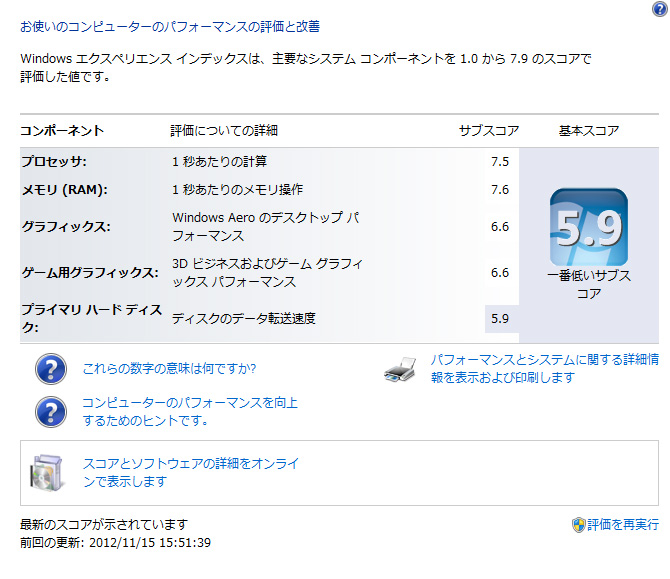The height and width of the screenshot is (579, 670).
Task: Open link これらの数字の意味は何ですか?
Action: pyautogui.click(x=169, y=368)
